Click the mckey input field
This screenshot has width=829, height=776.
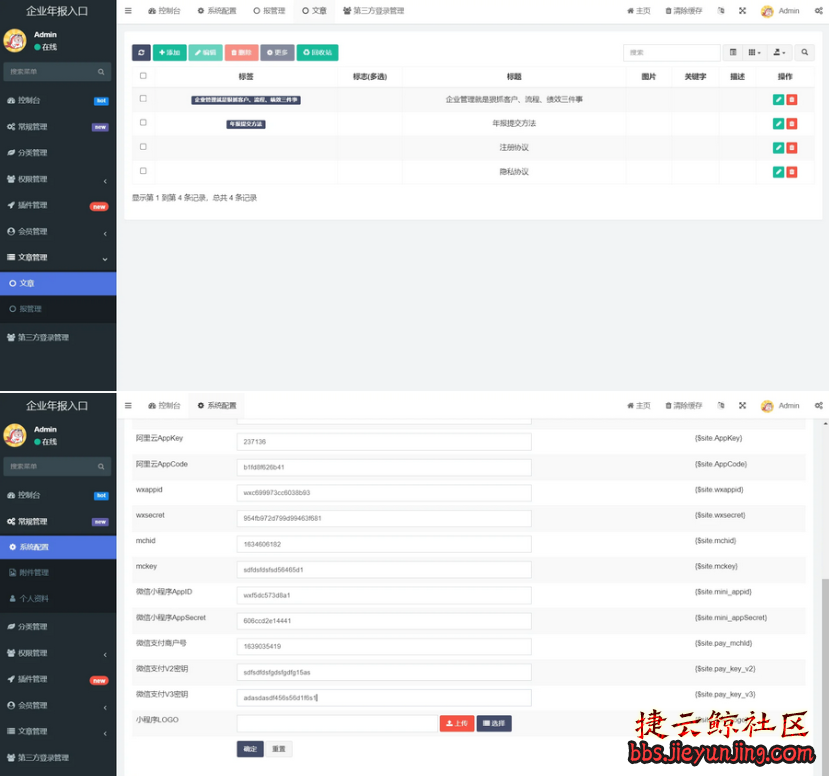pos(384,569)
